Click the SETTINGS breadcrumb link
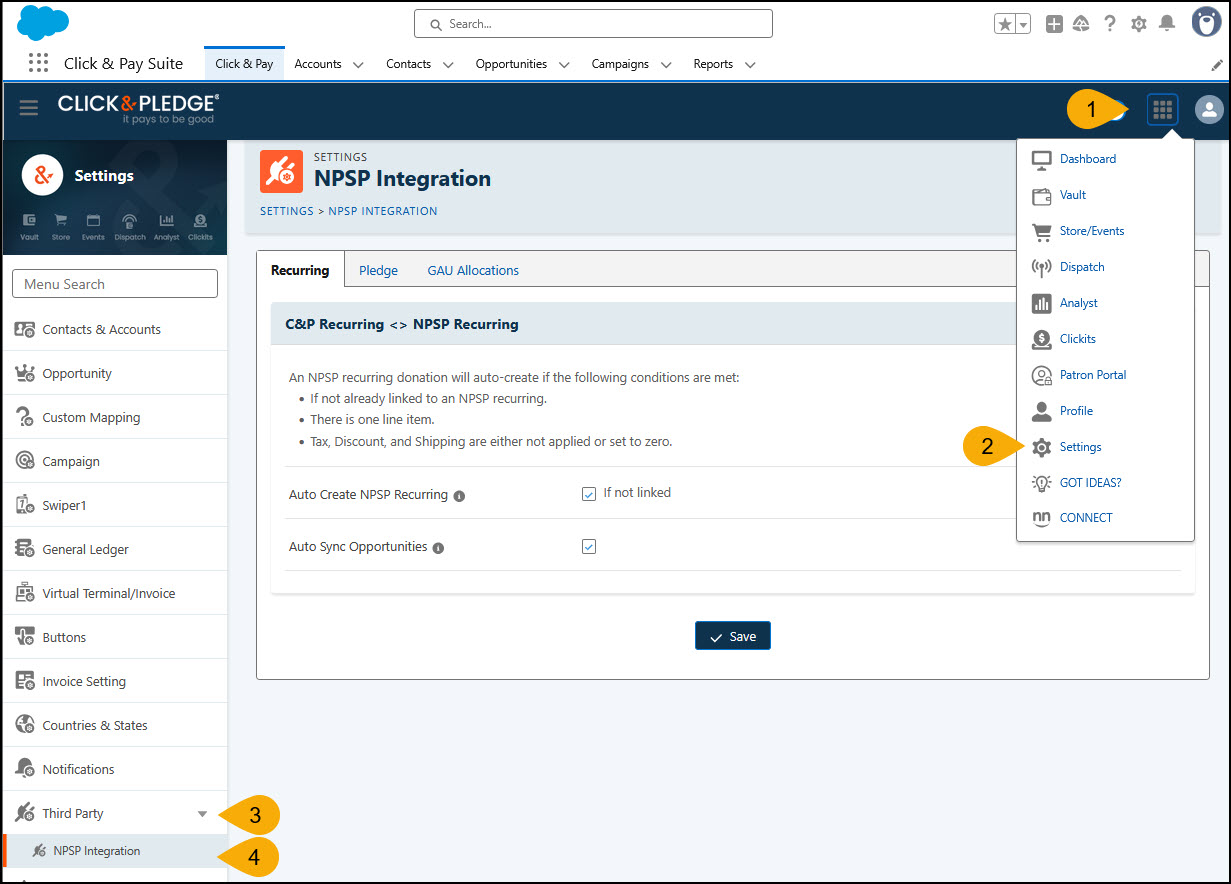Viewport: 1231px width, 884px height. coord(287,211)
